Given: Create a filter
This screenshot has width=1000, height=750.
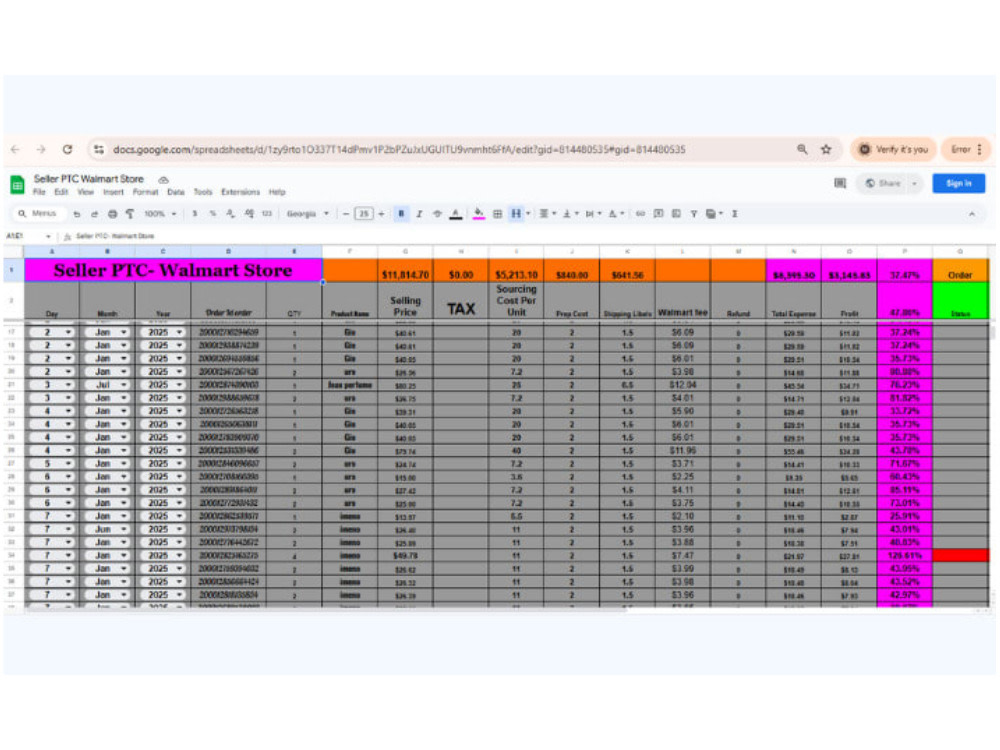Looking at the screenshot, I should point(693,214).
